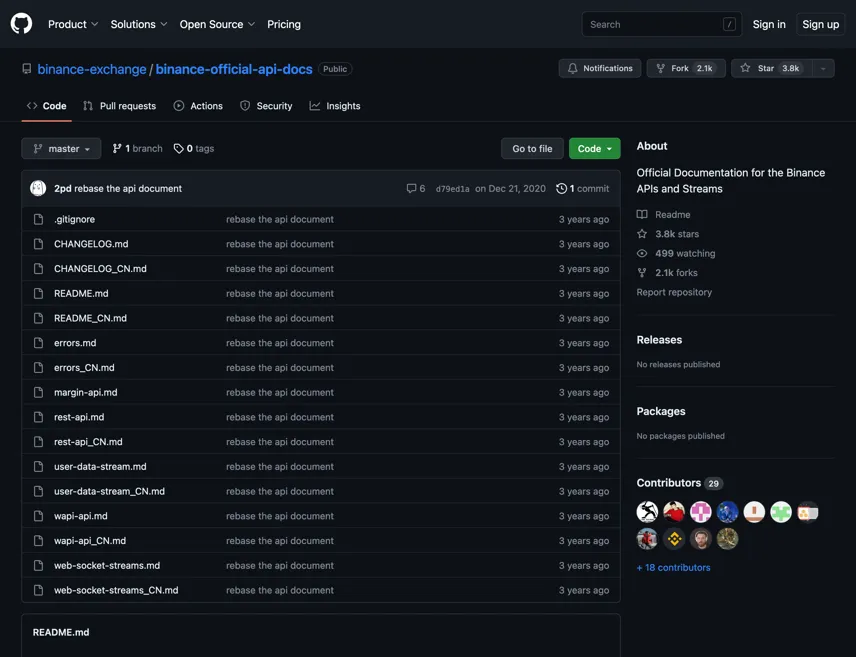Open the Releases heading link
Viewport: 856px width, 657px height.
coord(659,340)
